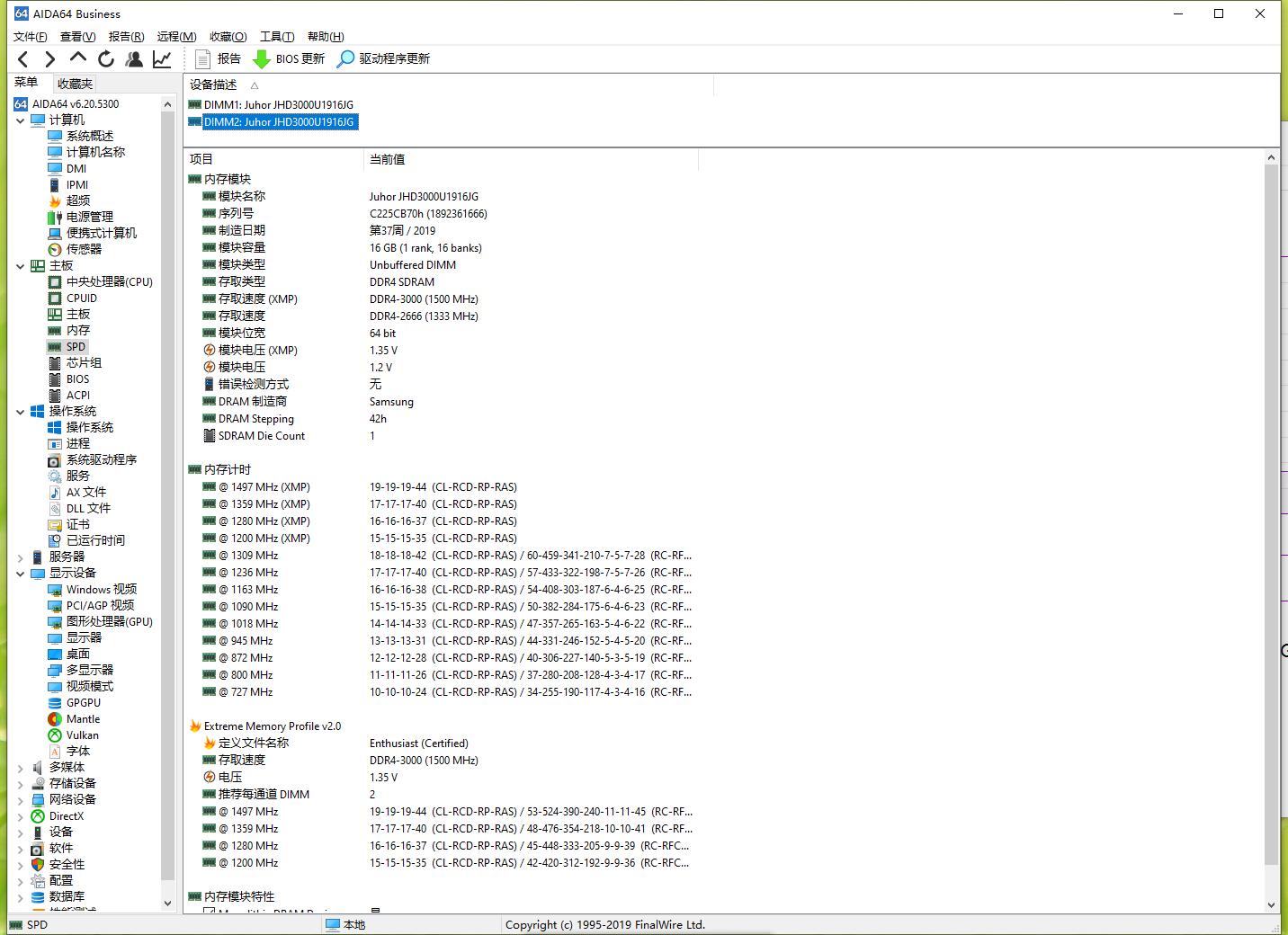The height and width of the screenshot is (935, 1288).
Task: Click the 报告 report button in the toolbar
Action: (x=219, y=59)
